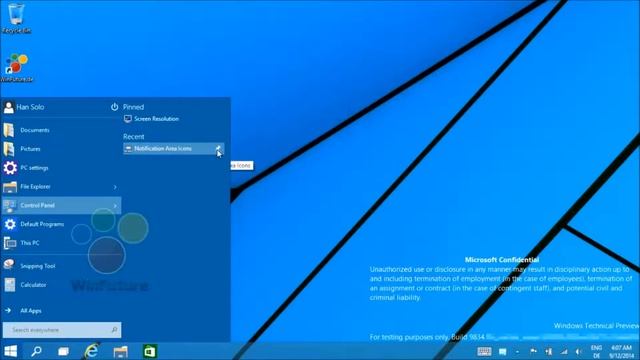Select Control Panel in Start menu
The height and width of the screenshot is (360, 640).
click(61, 205)
